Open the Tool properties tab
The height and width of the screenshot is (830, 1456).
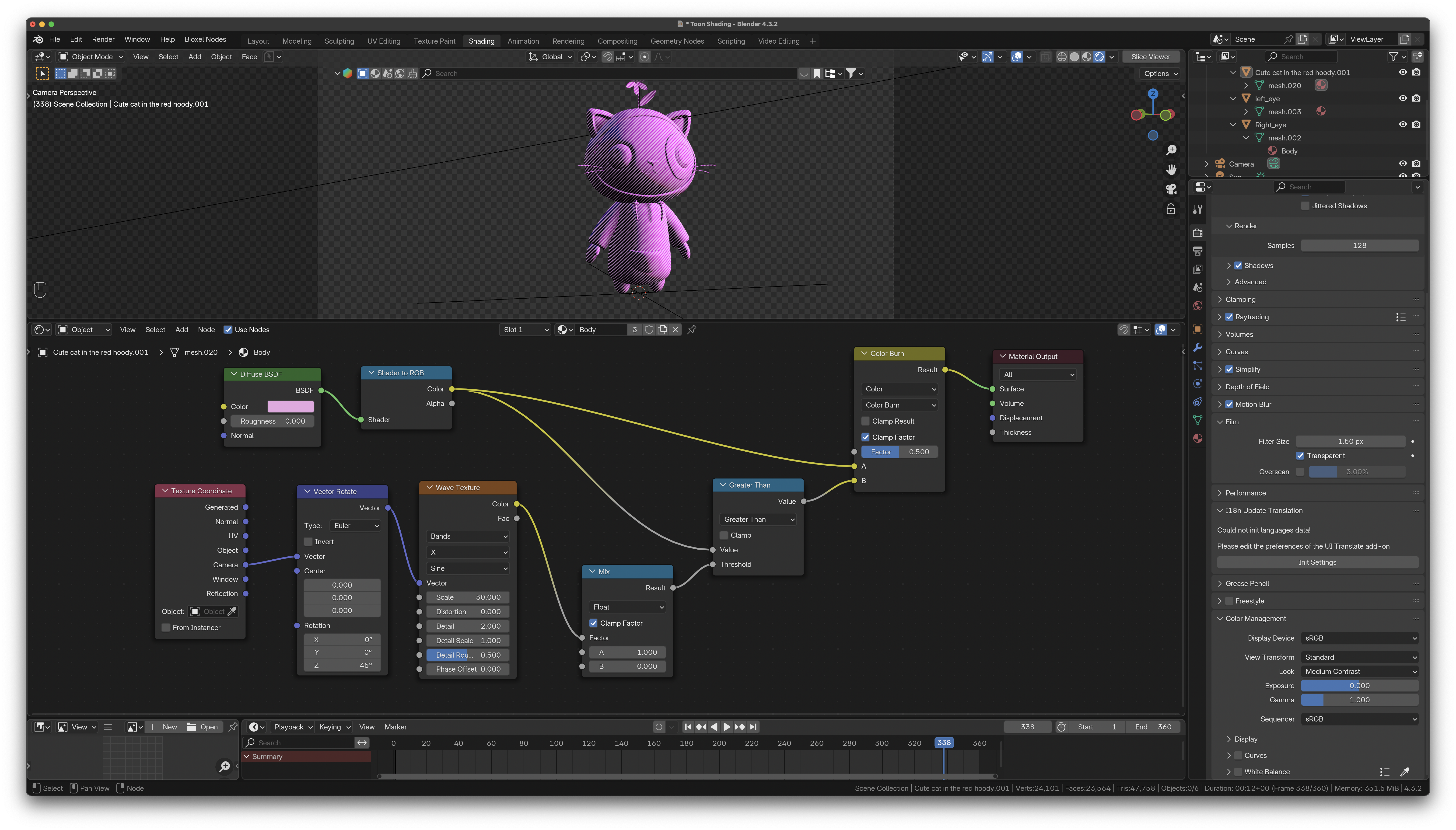tap(1198, 210)
